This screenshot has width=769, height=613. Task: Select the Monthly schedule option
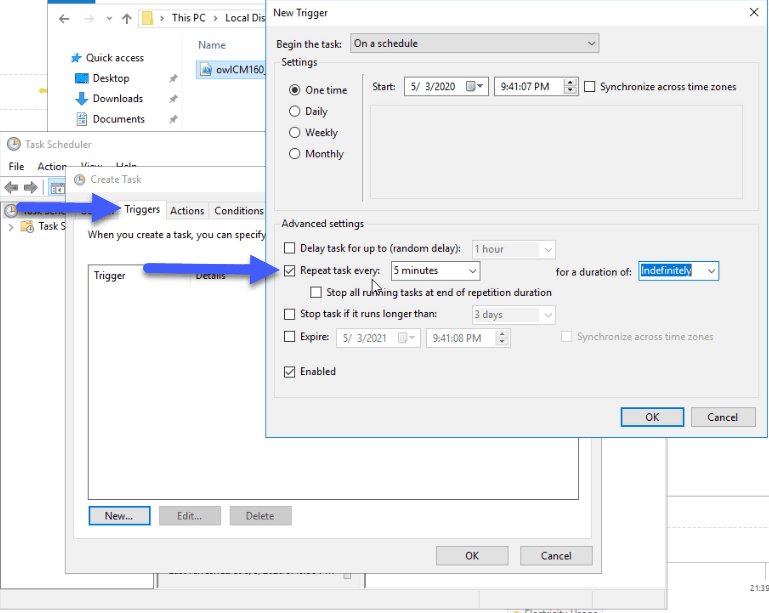pos(294,154)
